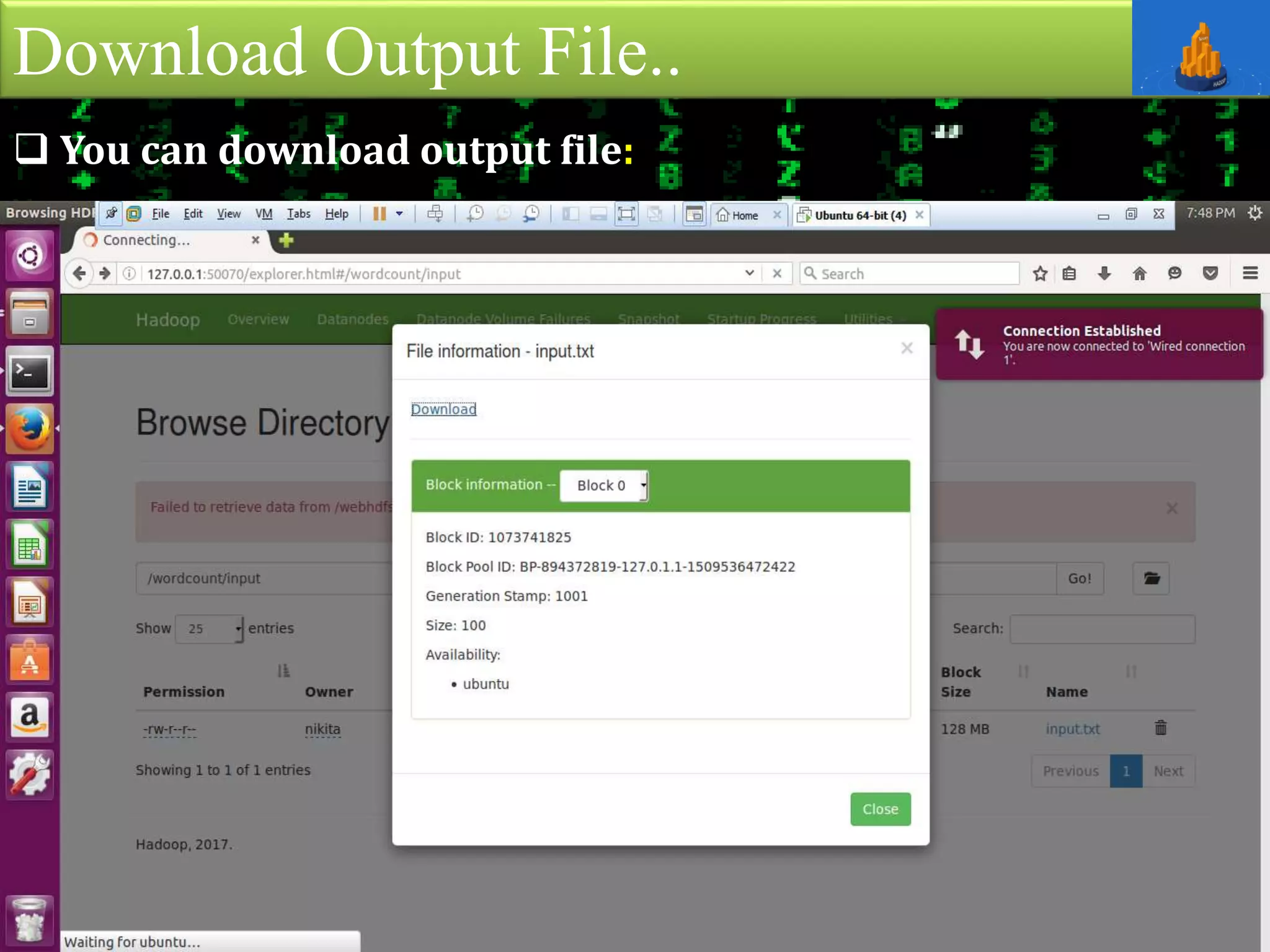Open System Settings from launcher
The height and width of the screenshot is (952, 1270).
click(29, 775)
